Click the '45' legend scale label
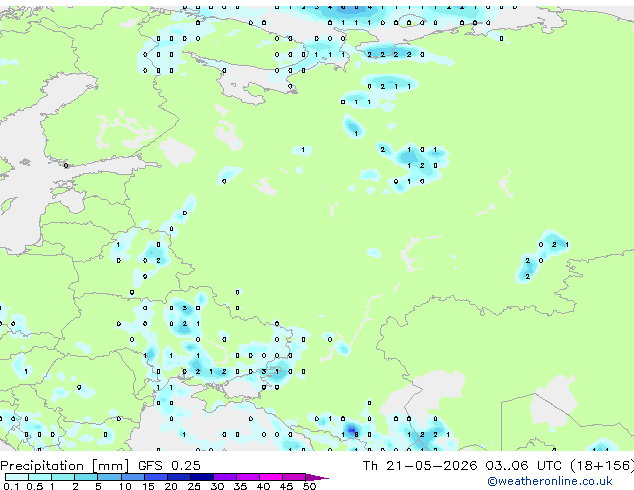This screenshot has width=634, height=490. click(x=286, y=486)
